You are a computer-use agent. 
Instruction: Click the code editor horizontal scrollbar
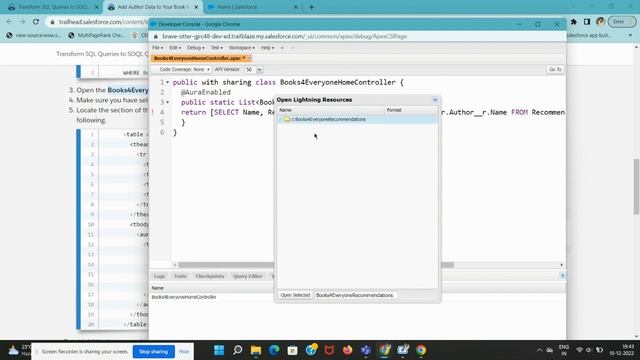click(x=316, y=265)
